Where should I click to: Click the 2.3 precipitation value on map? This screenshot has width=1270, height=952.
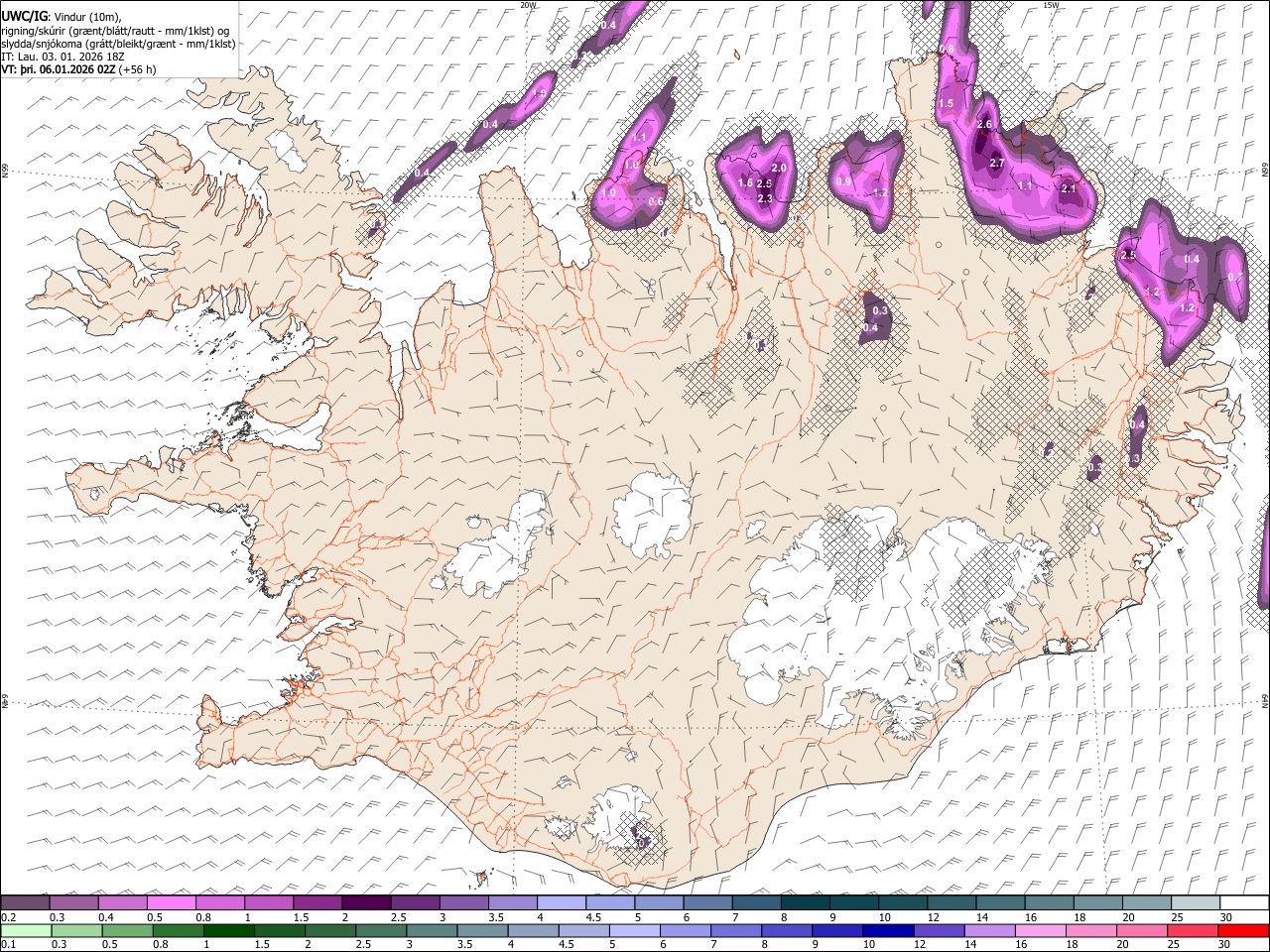[x=765, y=198]
